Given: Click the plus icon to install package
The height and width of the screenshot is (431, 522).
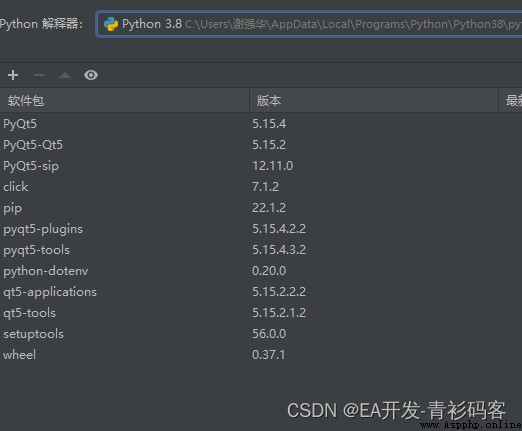Looking at the screenshot, I should (13, 75).
